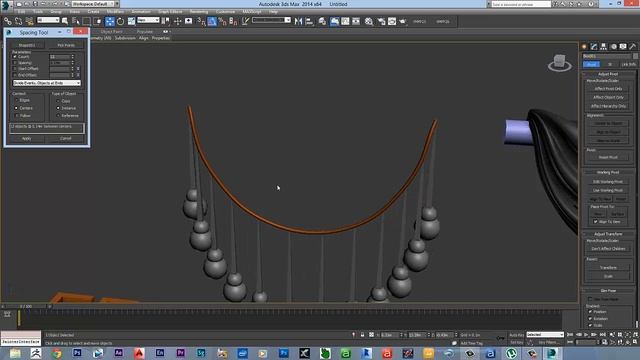Screen dimensions: 640x360
Task: Open the Group menu
Action: tap(56, 12)
